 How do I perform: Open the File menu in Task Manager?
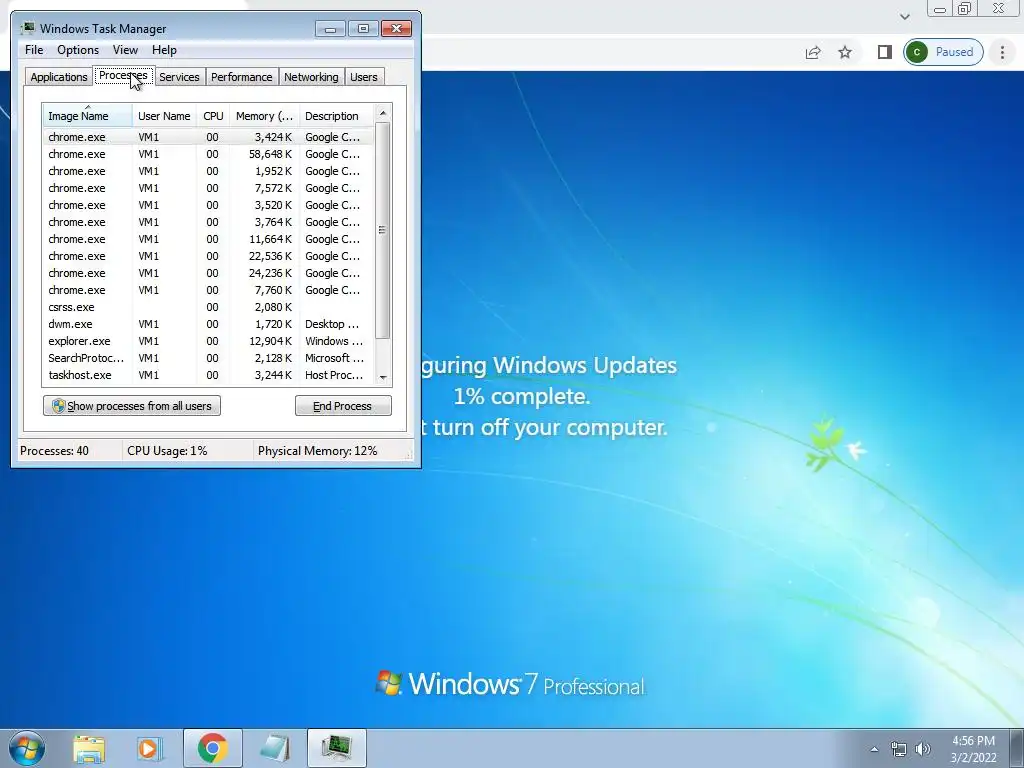[x=34, y=50]
